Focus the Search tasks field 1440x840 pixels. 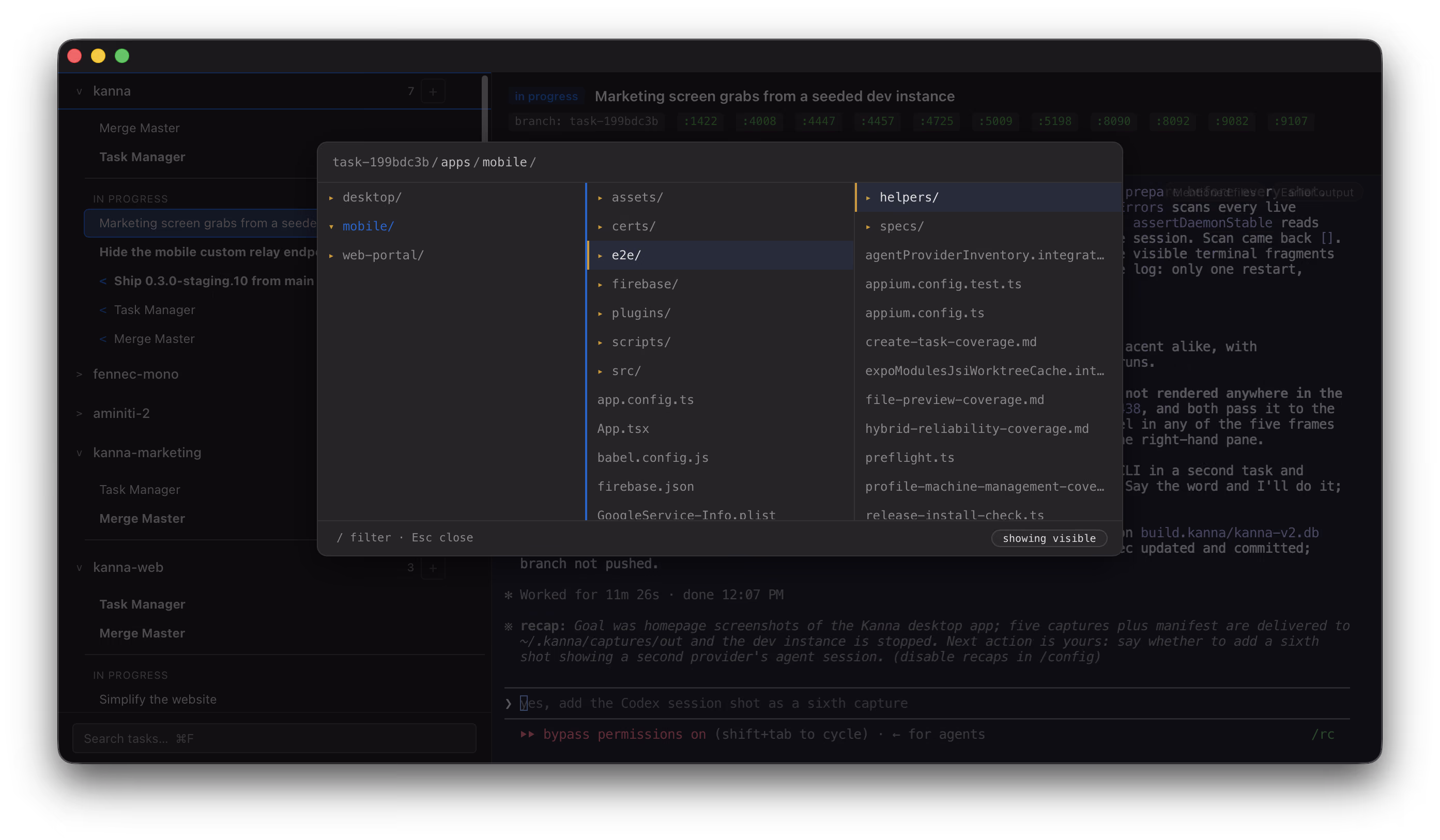tap(274, 738)
